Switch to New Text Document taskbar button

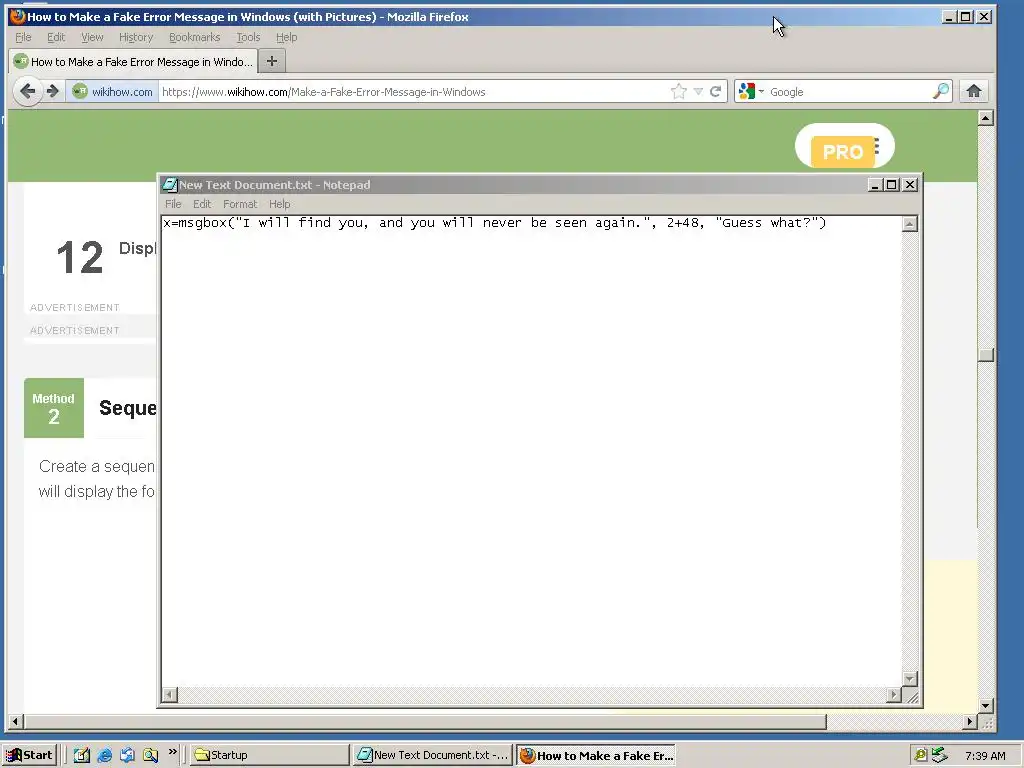433,755
